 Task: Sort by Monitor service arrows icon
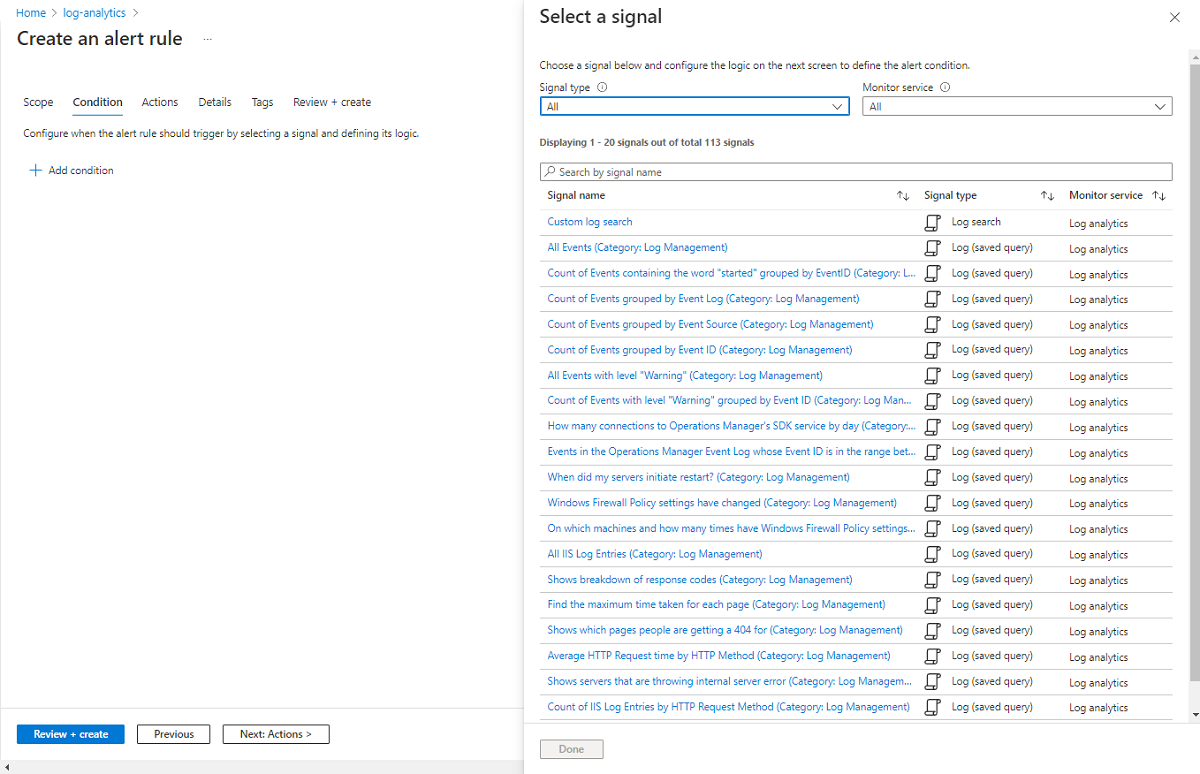click(x=1159, y=196)
